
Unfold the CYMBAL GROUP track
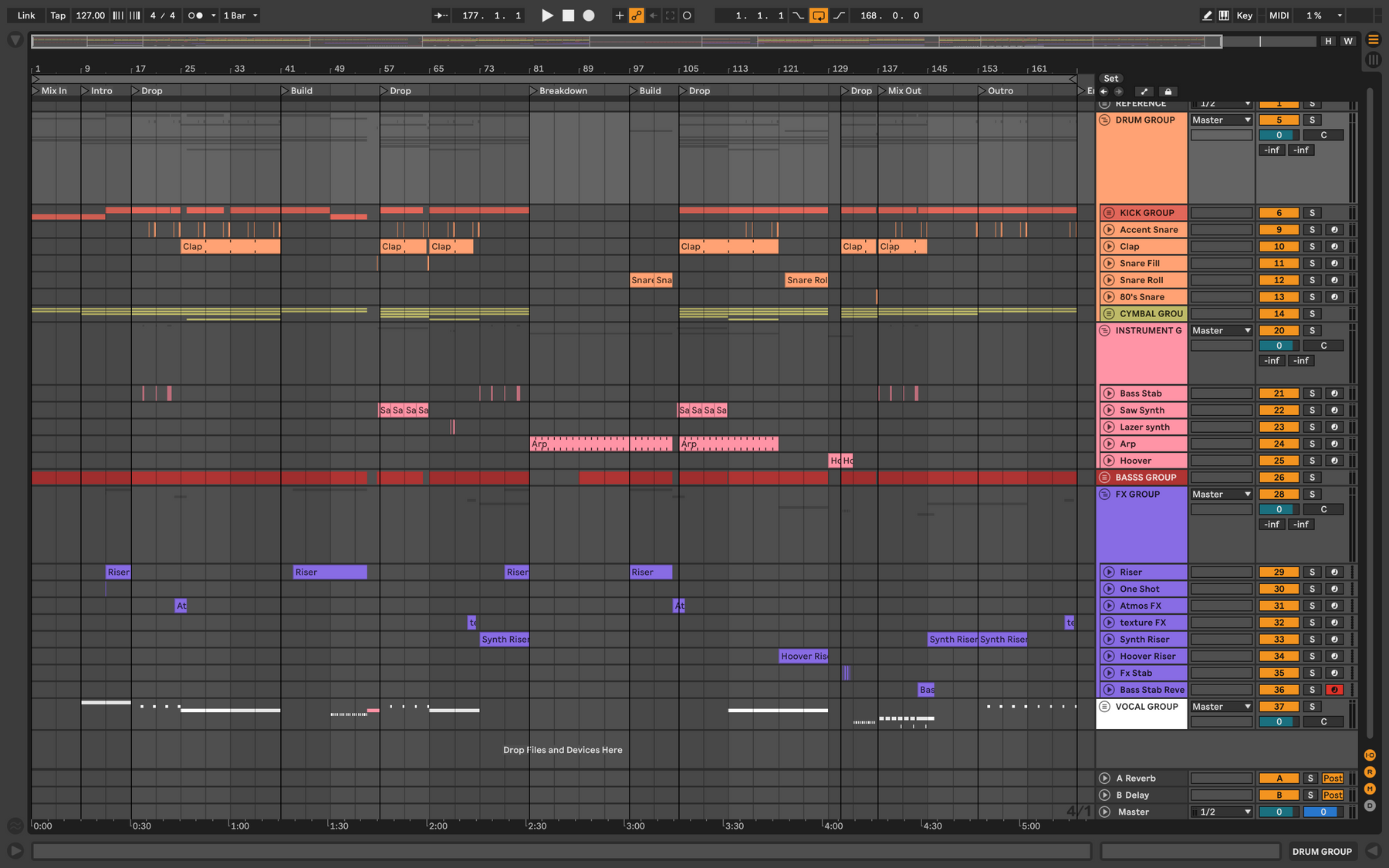point(1109,314)
